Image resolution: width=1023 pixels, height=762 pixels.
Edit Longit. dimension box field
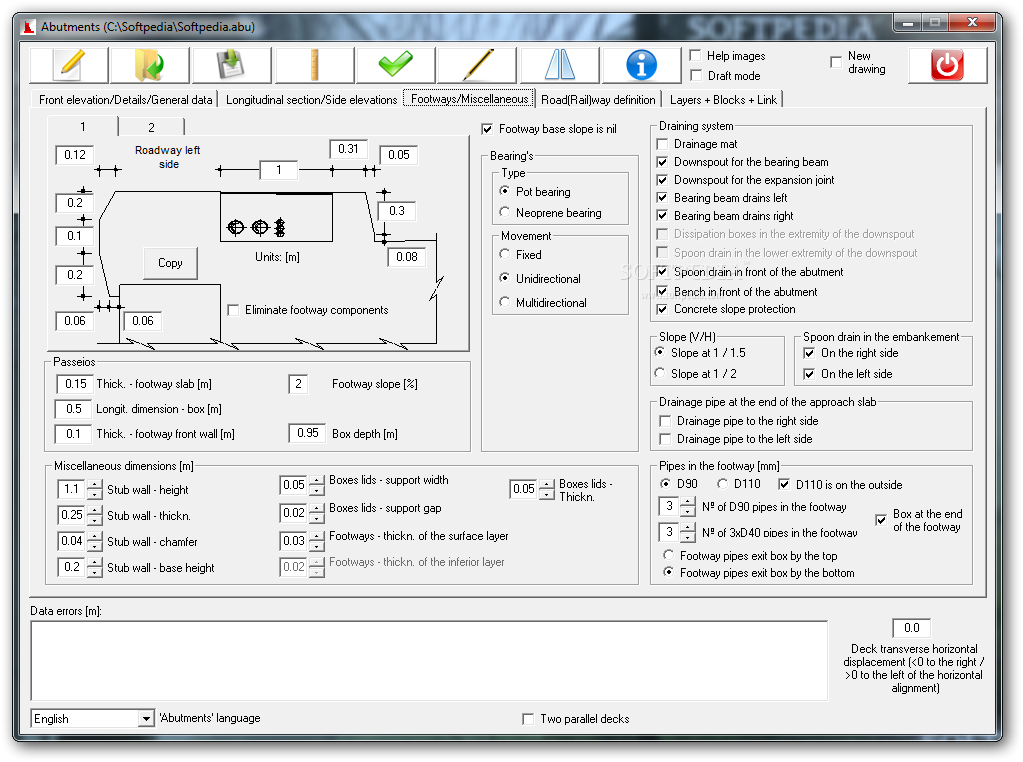click(x=73, y=409)
